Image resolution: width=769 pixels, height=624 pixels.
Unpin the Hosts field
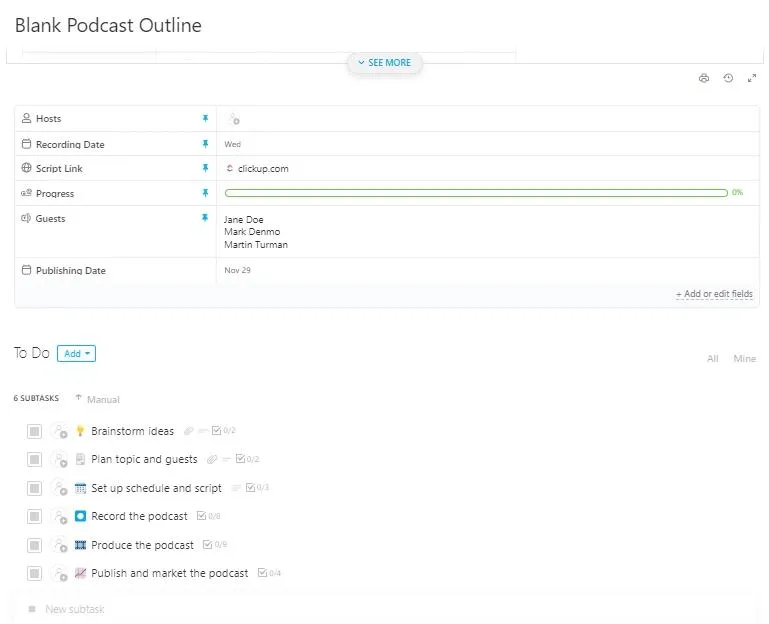click(x=205, y=118)
